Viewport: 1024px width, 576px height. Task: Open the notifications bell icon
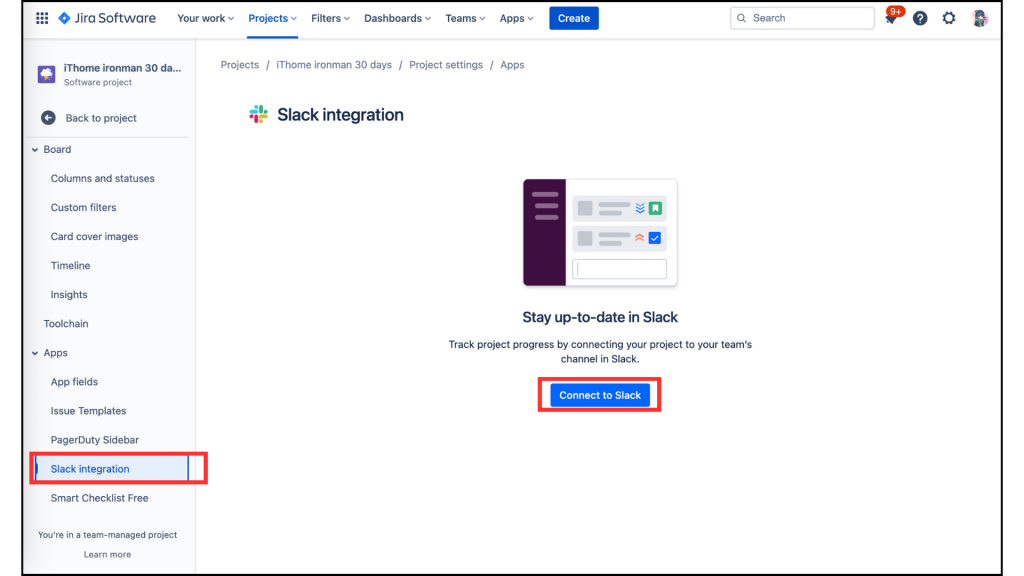(x=891, y=18)
